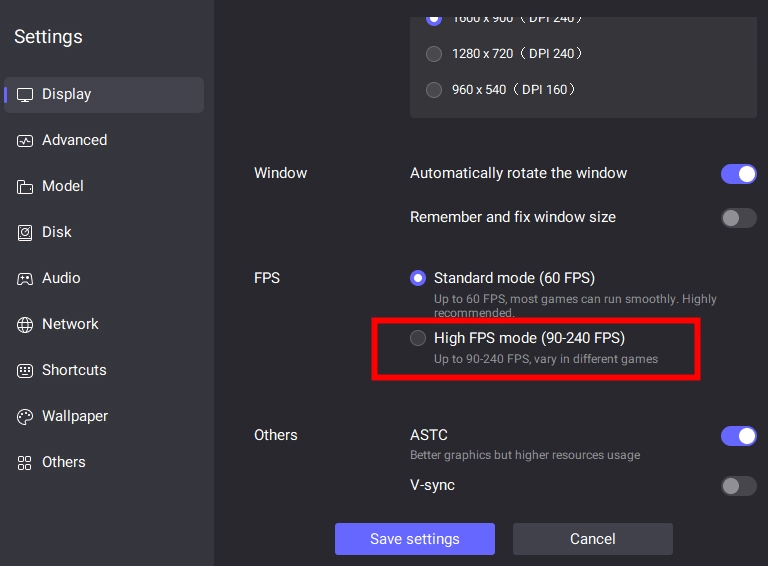Image resolution: width=768 pixels, height=566 pixels.
Task: Select 1280 x 720 resolution option
Action: pyautogui.click(x=434, y=54)
